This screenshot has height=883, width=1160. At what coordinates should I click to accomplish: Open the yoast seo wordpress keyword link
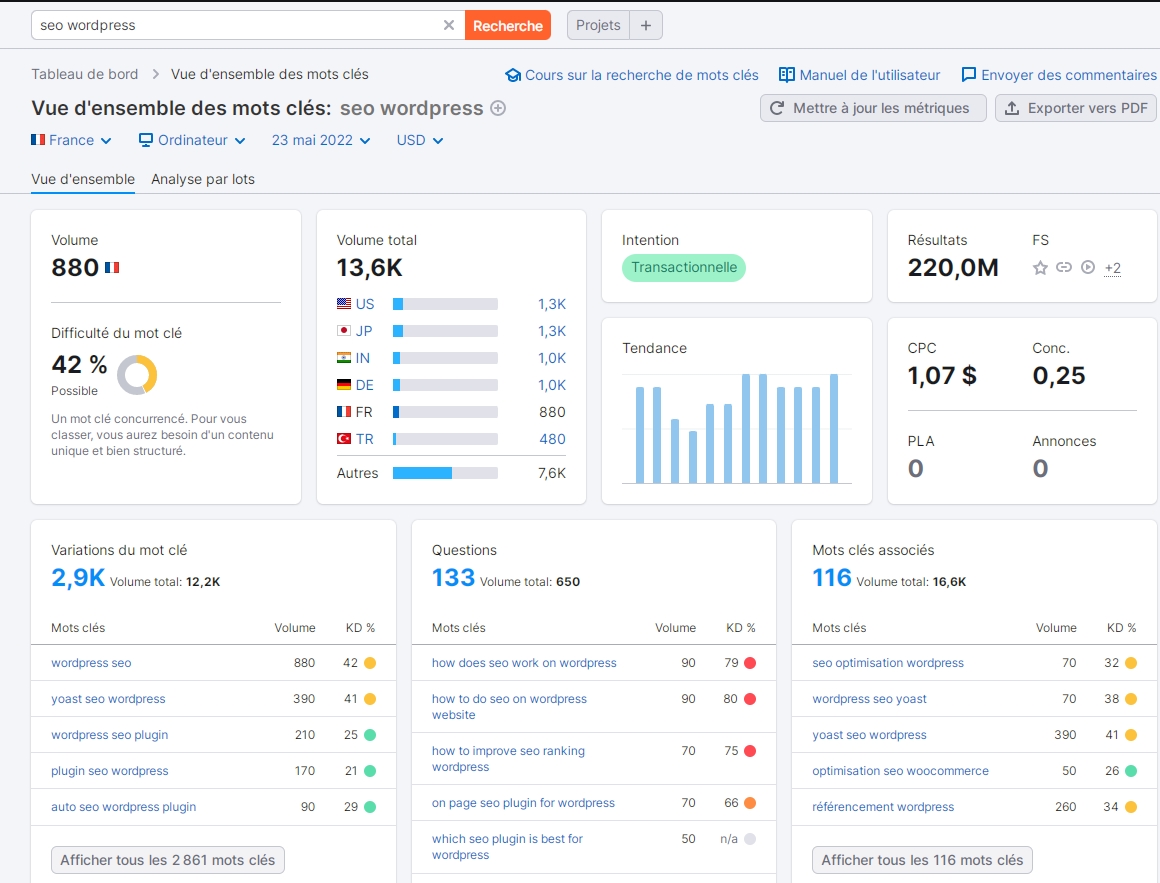click(x=108, y=698)
